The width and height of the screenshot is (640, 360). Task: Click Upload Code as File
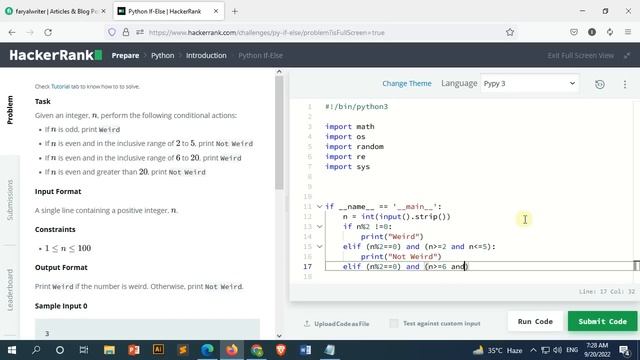coord(337,324)
